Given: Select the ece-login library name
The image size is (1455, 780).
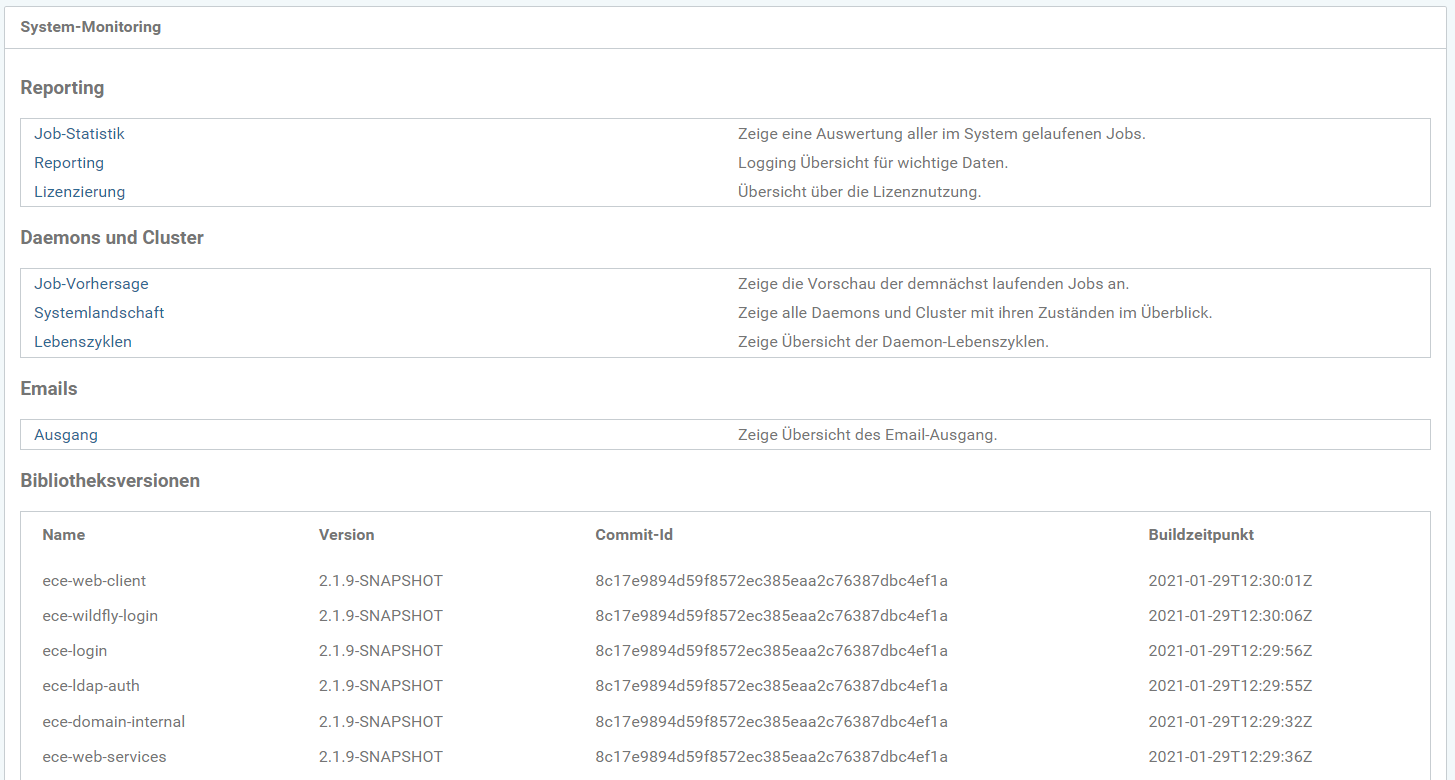Looking at the screenshot, I should 75,651.
